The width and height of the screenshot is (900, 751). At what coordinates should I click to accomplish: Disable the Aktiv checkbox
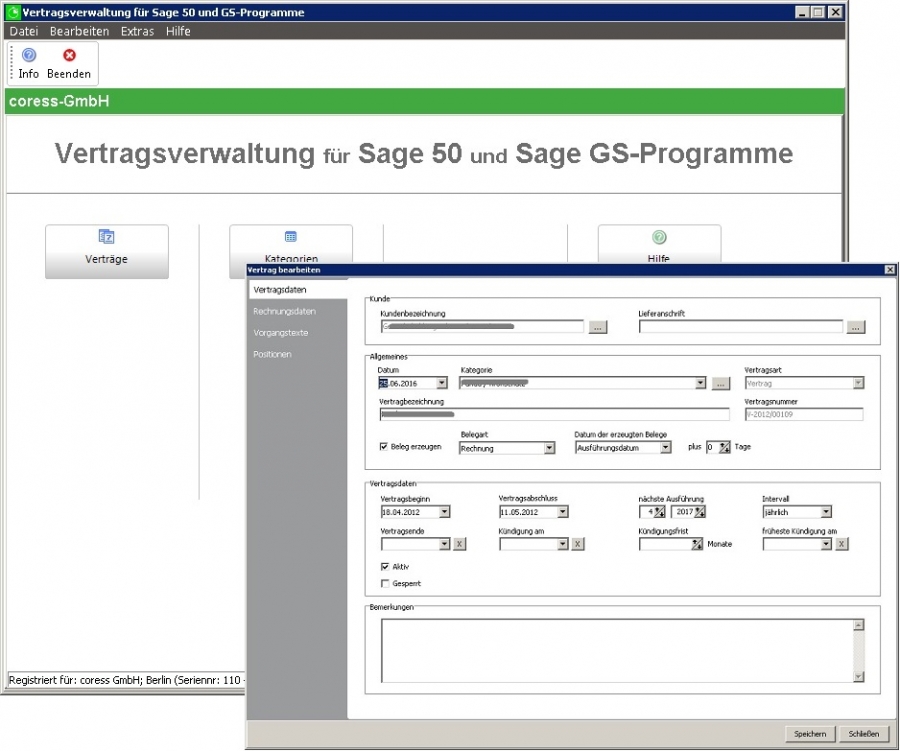[386, 565]
